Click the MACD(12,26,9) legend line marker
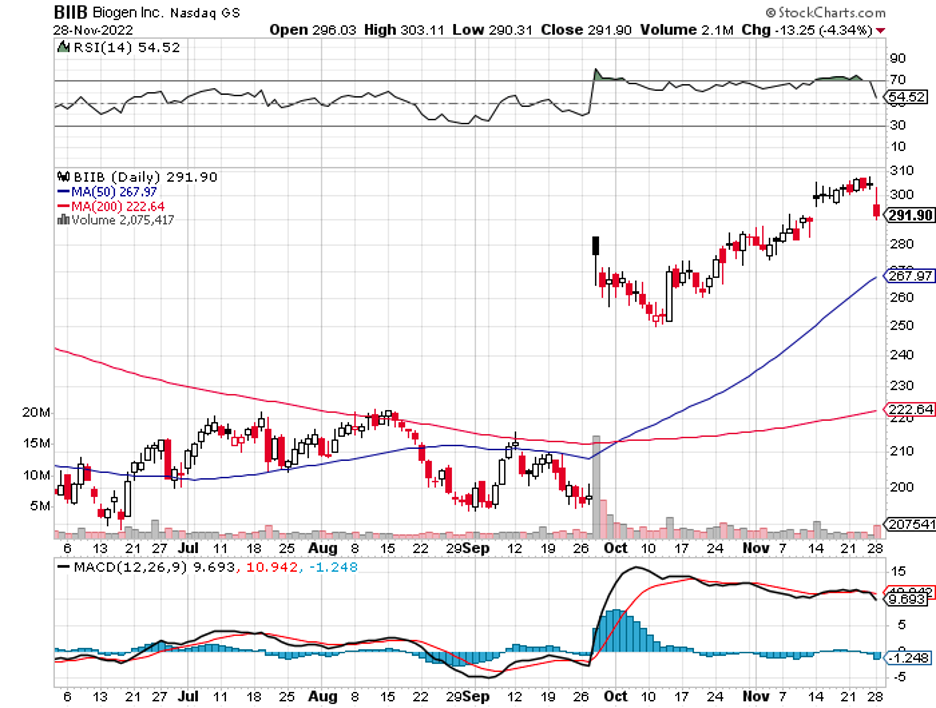The width and height of the screenshot is (936, 708). 65,567
